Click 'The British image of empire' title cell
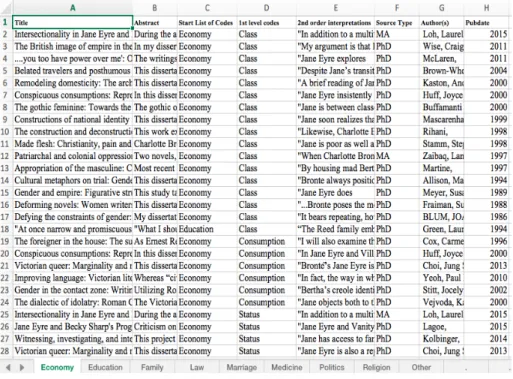The height and width of the screenshot is (379, 513). coord(72,46)
